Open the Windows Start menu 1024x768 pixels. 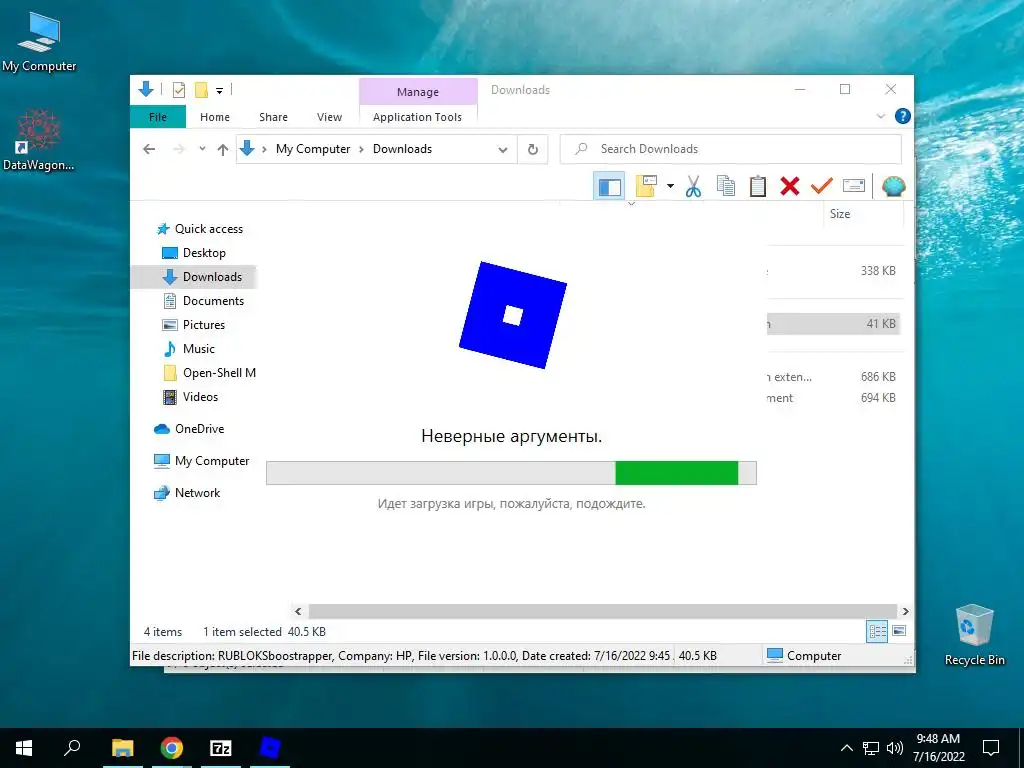[24, 748]
